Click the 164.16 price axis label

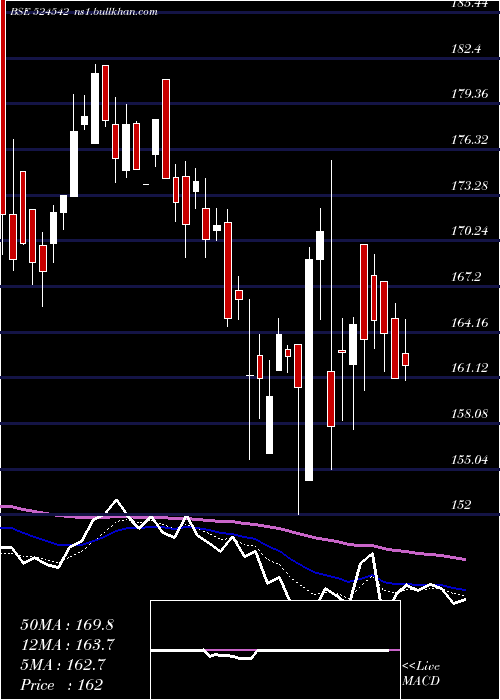click(x=470, y=323)
